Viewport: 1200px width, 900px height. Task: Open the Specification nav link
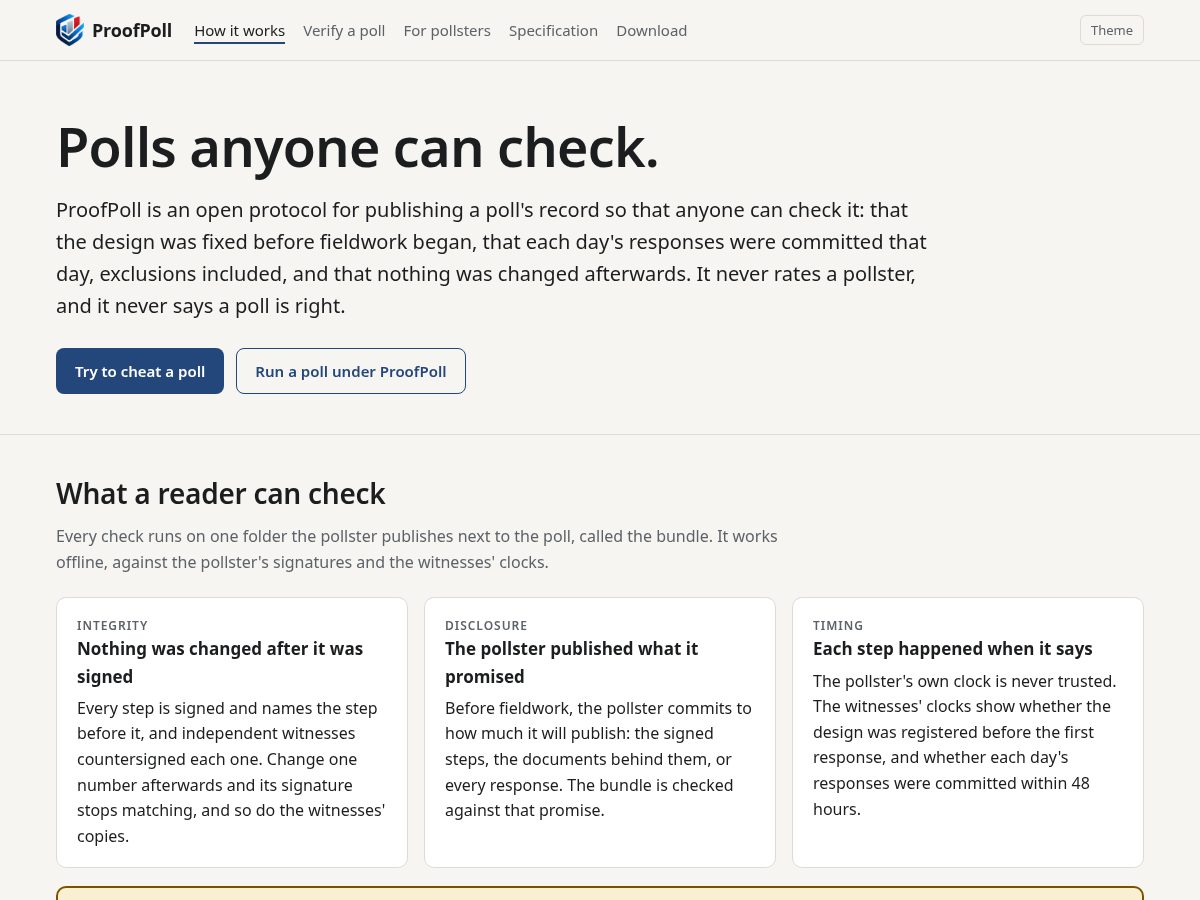553,31
